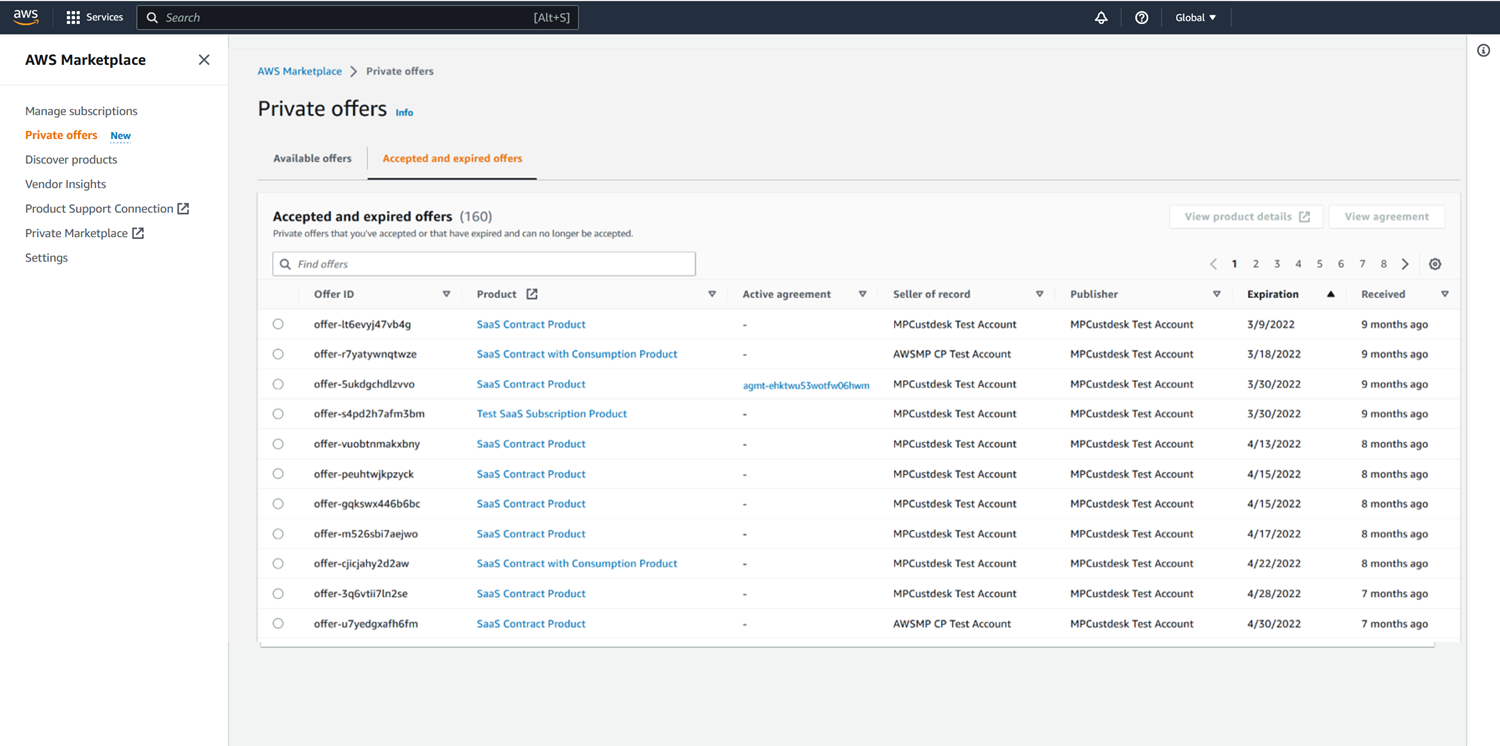1500x746 pixels.
Task: Click the top AWS Search bar
Action: [x=358, y=18]
